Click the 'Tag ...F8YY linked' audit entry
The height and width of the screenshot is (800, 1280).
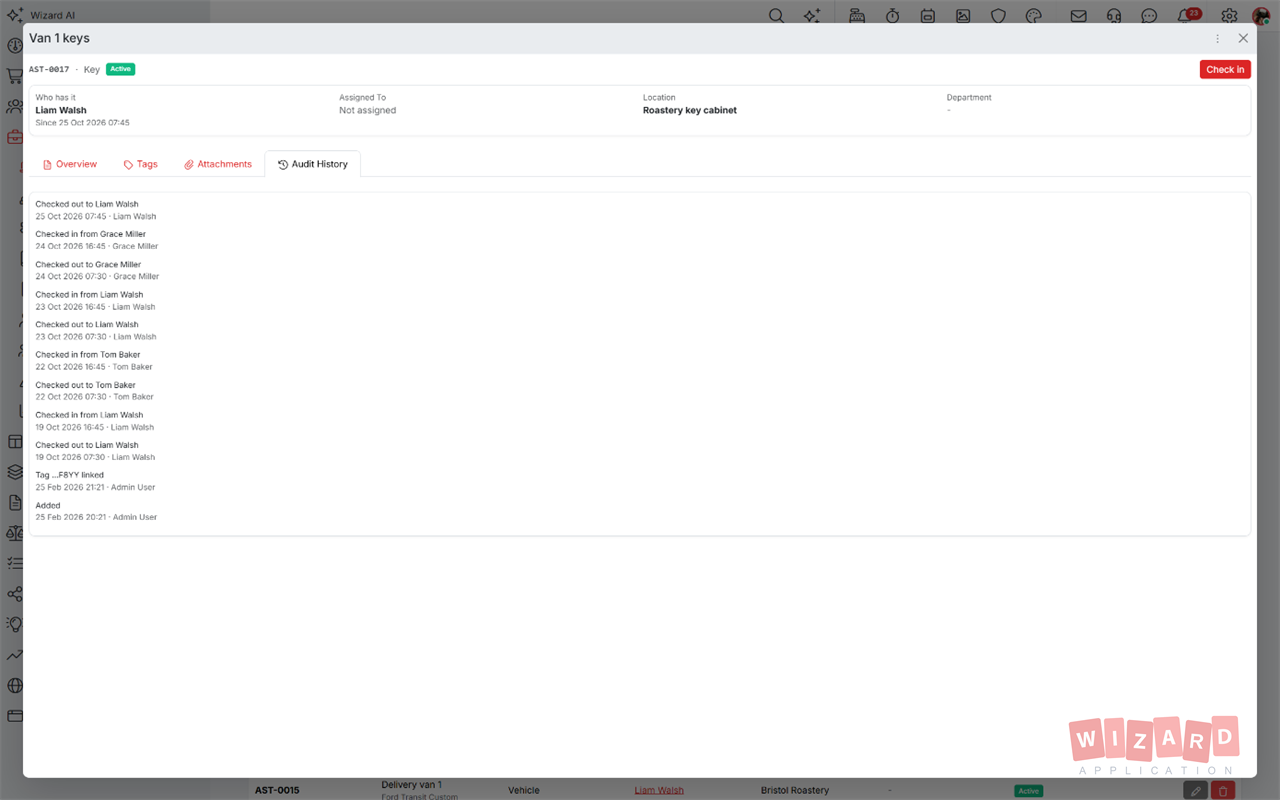70,475
